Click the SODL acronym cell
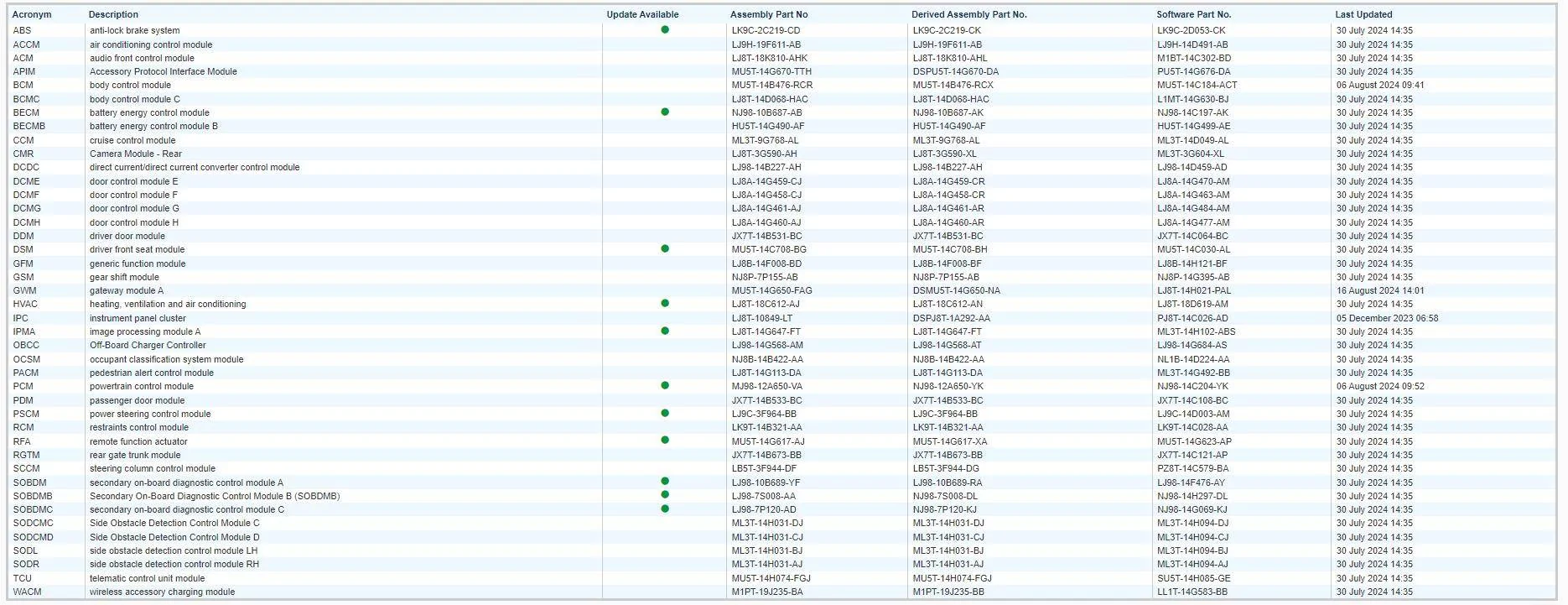This screenshot has height=605, width=1568. (25, 550)
